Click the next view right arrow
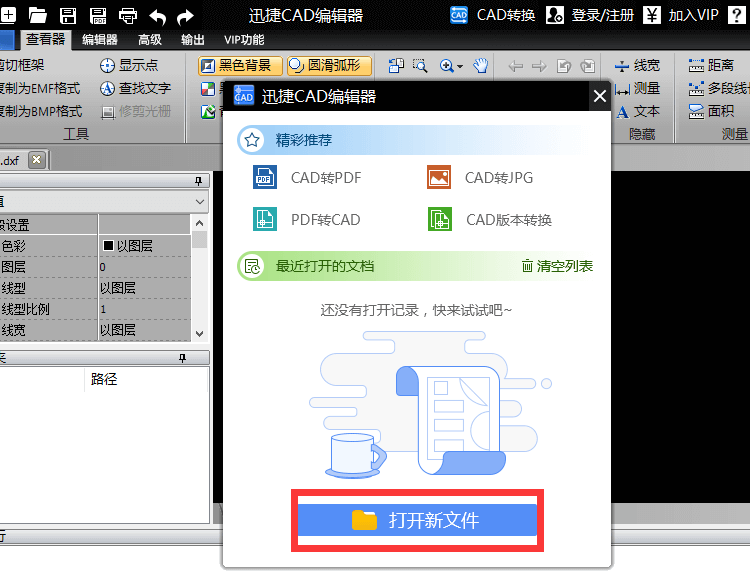 (539, 66)
